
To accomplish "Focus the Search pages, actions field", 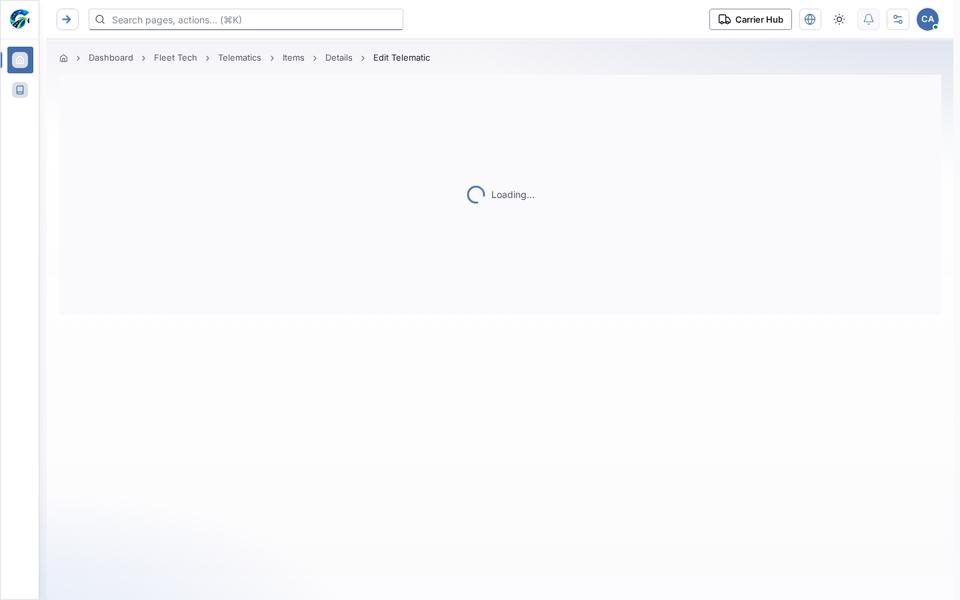I will tap(246, 20).
